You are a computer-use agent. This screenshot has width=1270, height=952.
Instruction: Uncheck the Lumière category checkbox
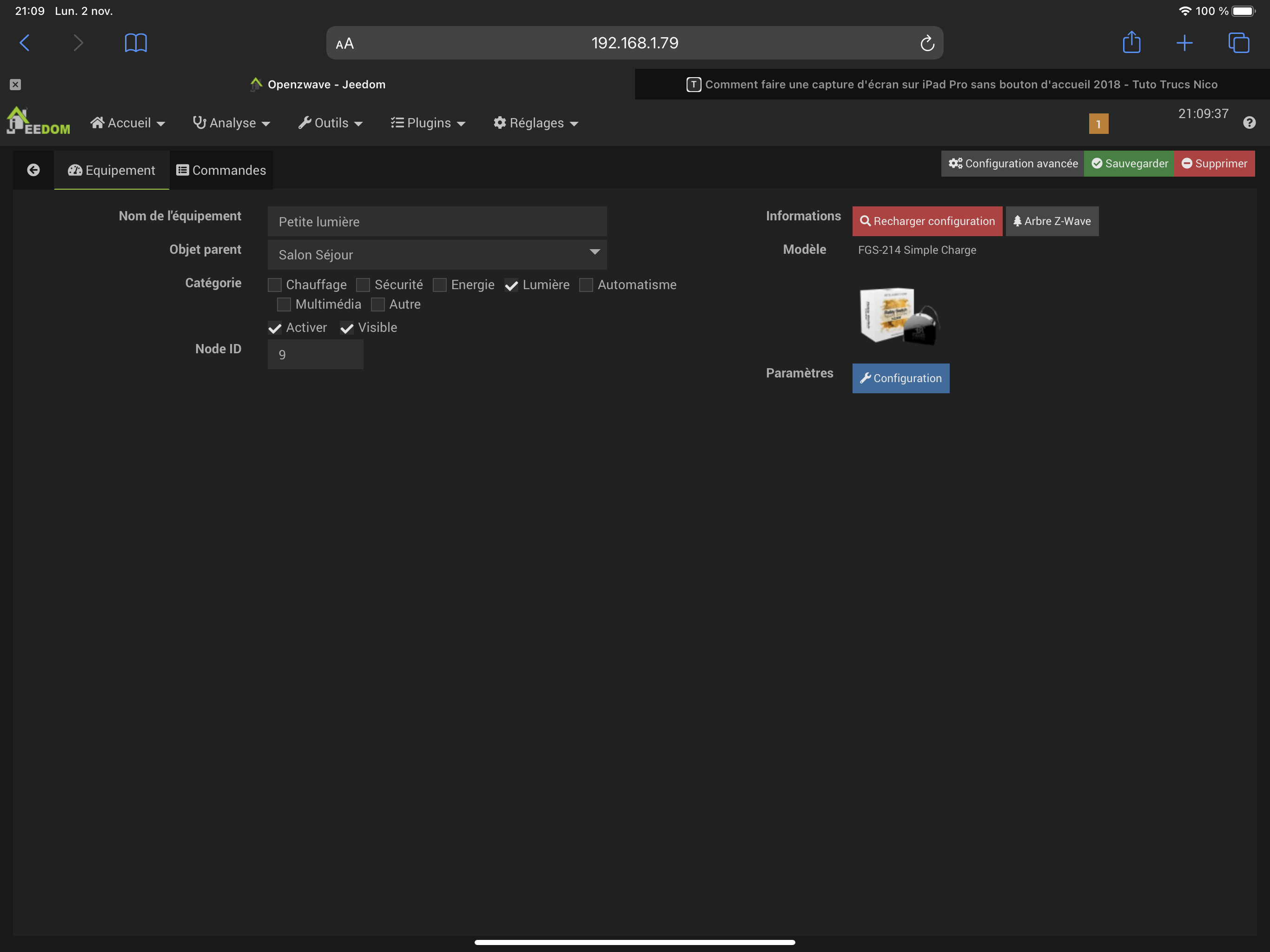pyautogui.click(x=511, y=285)
